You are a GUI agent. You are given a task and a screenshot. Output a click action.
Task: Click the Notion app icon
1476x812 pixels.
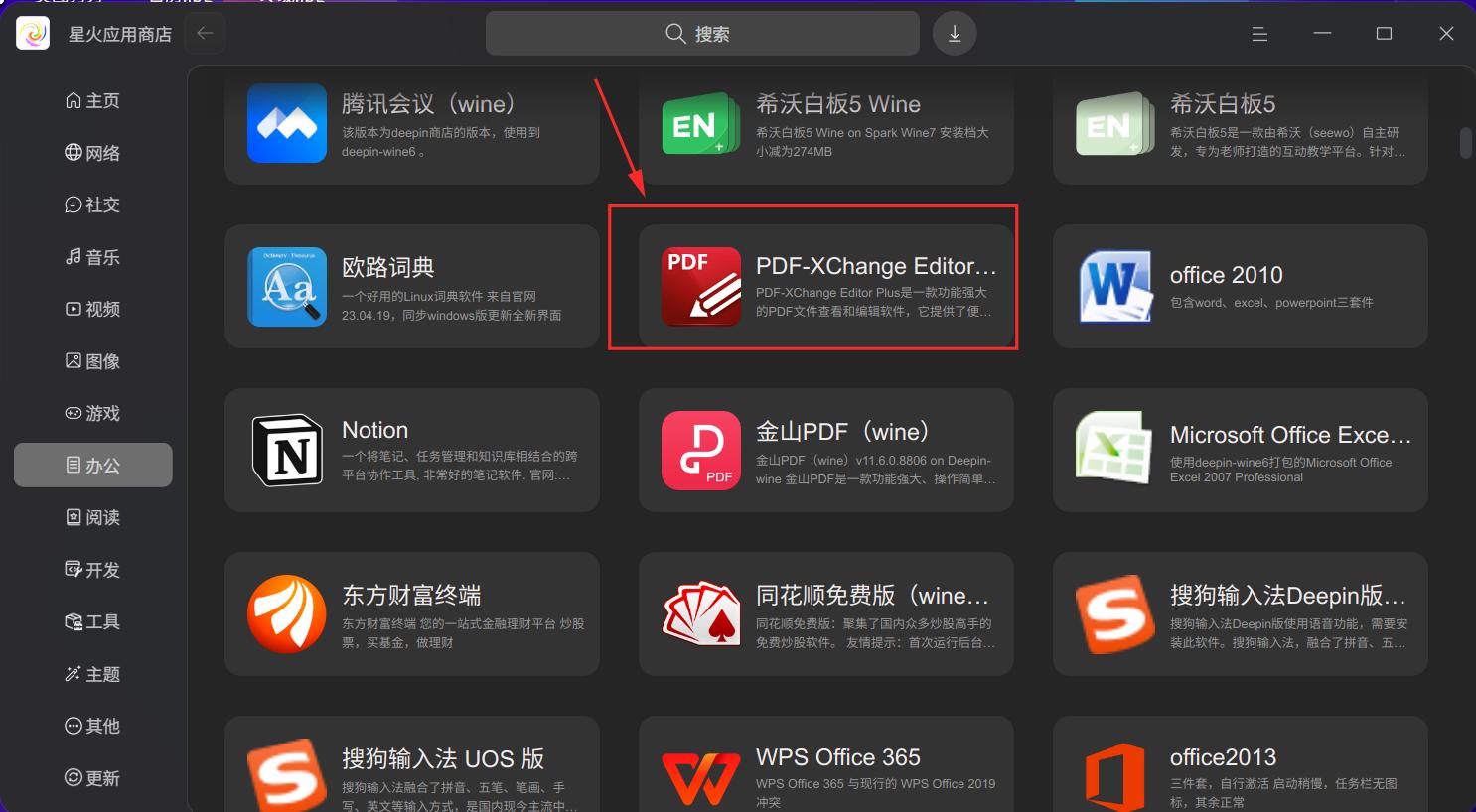287,450
